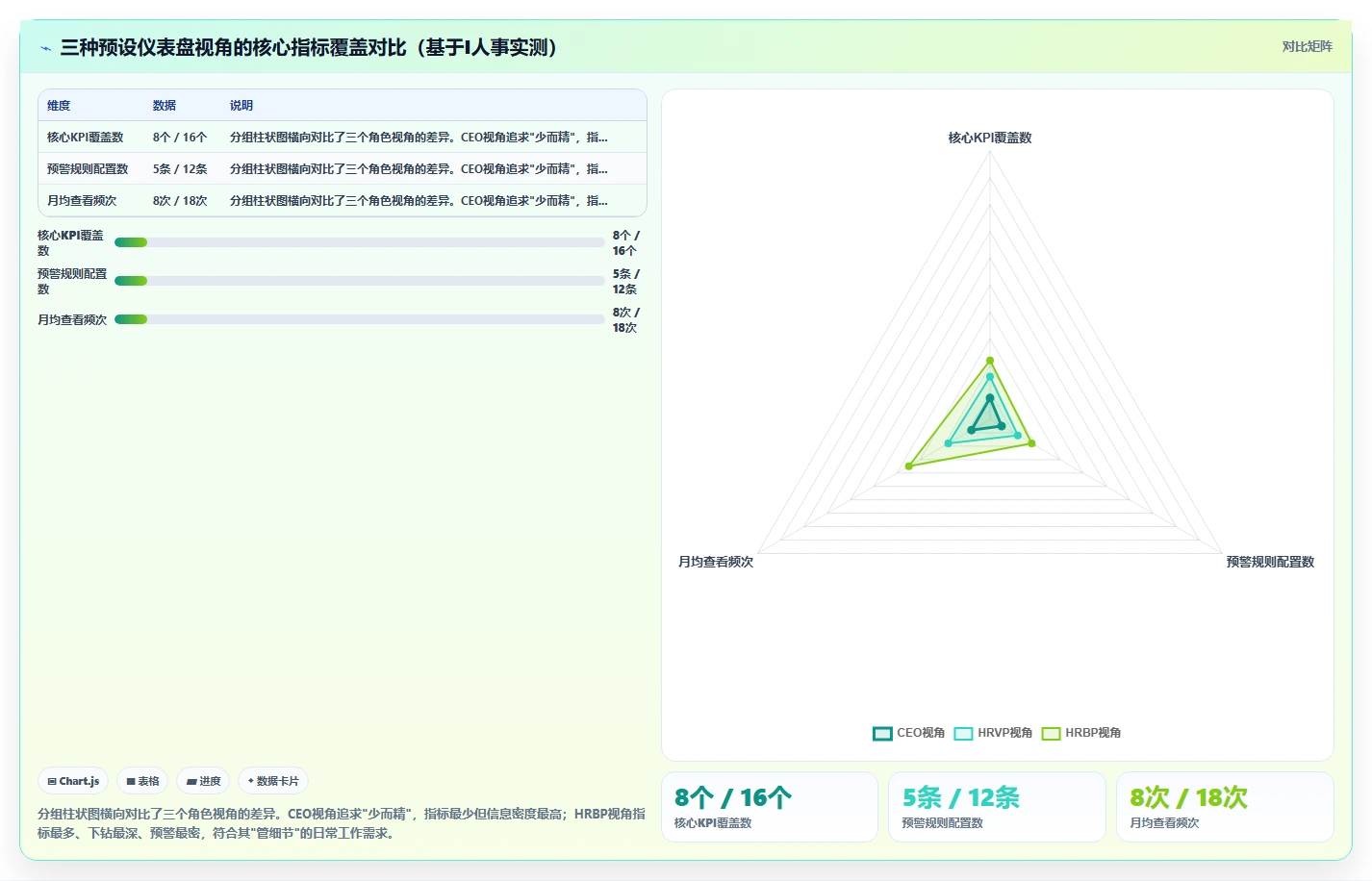
Task: Open the 8次 / 18次 data card
Action: tap(1225, 807)
